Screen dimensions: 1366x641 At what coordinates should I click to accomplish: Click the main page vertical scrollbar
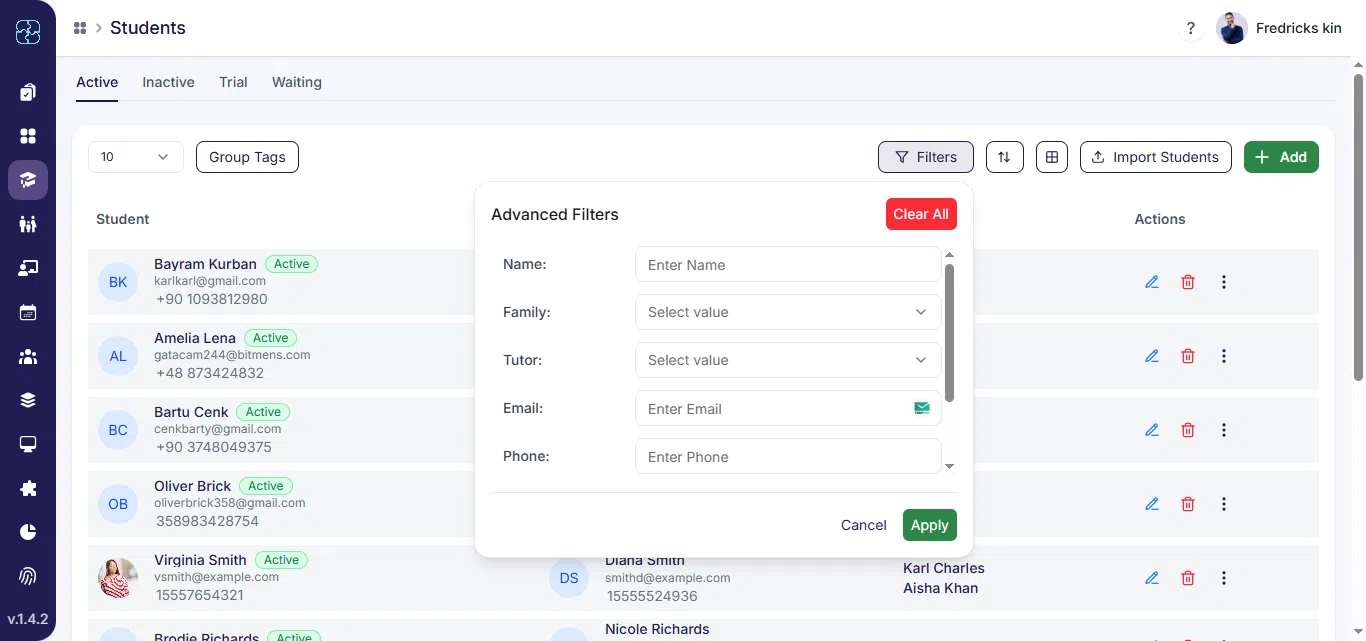[x=1358, y=227]
